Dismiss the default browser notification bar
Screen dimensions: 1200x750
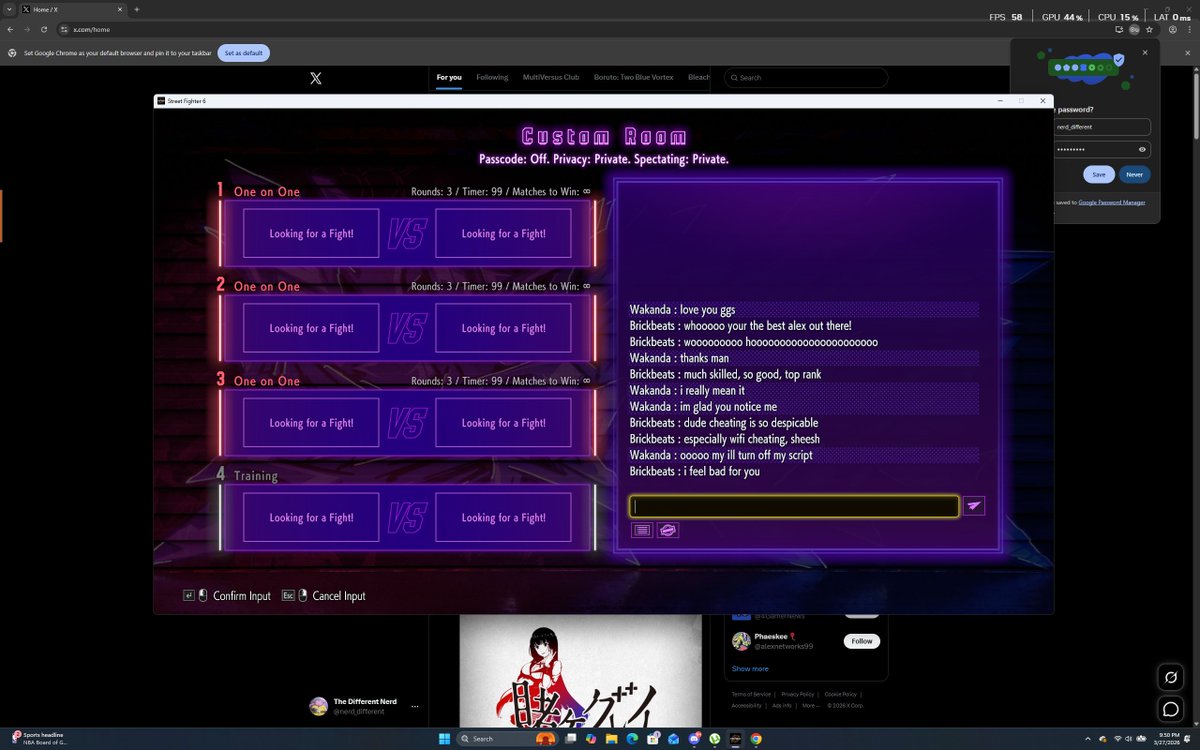[x=1187, y=52]
